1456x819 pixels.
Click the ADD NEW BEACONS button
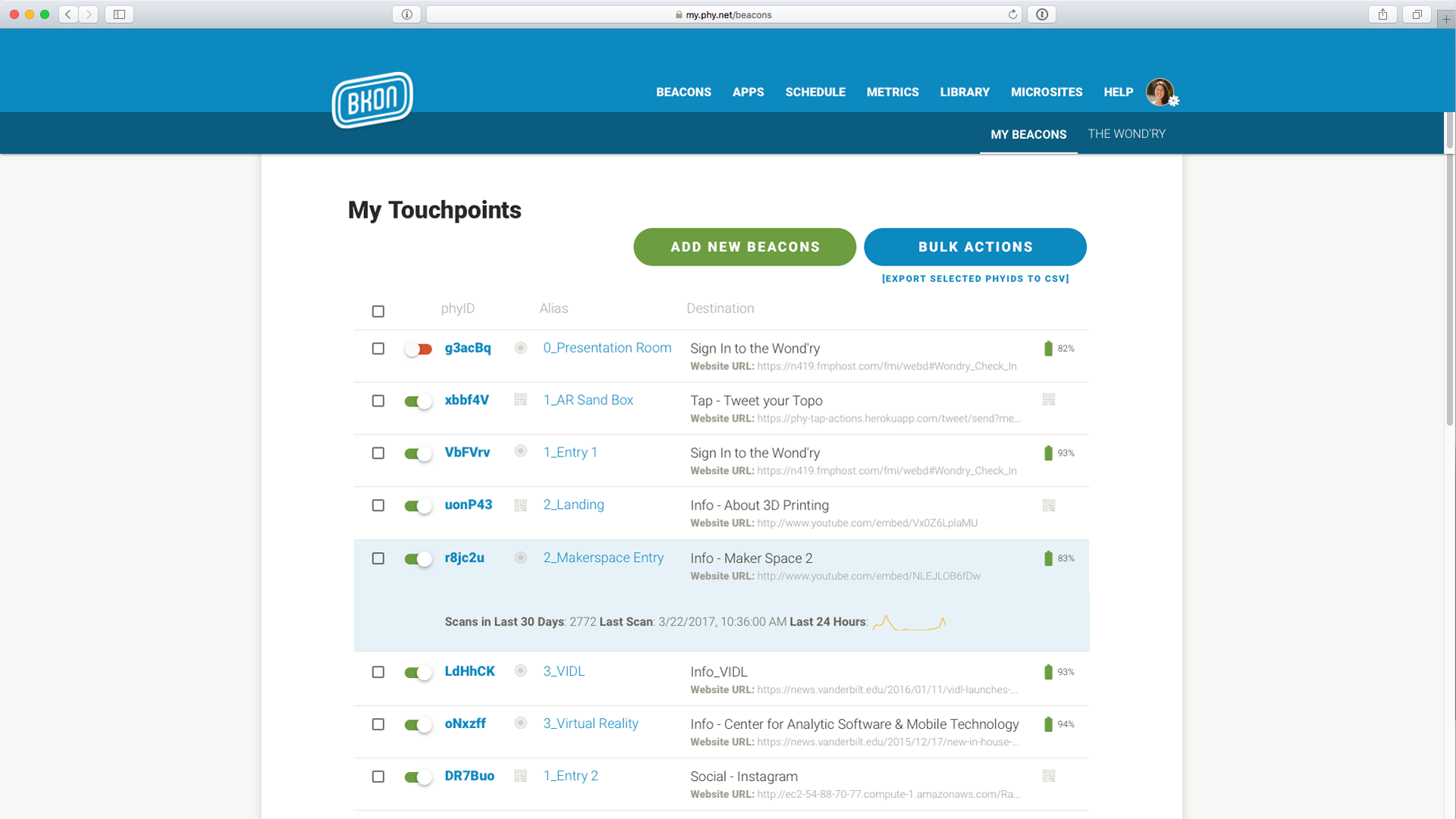tap(745, 246)
